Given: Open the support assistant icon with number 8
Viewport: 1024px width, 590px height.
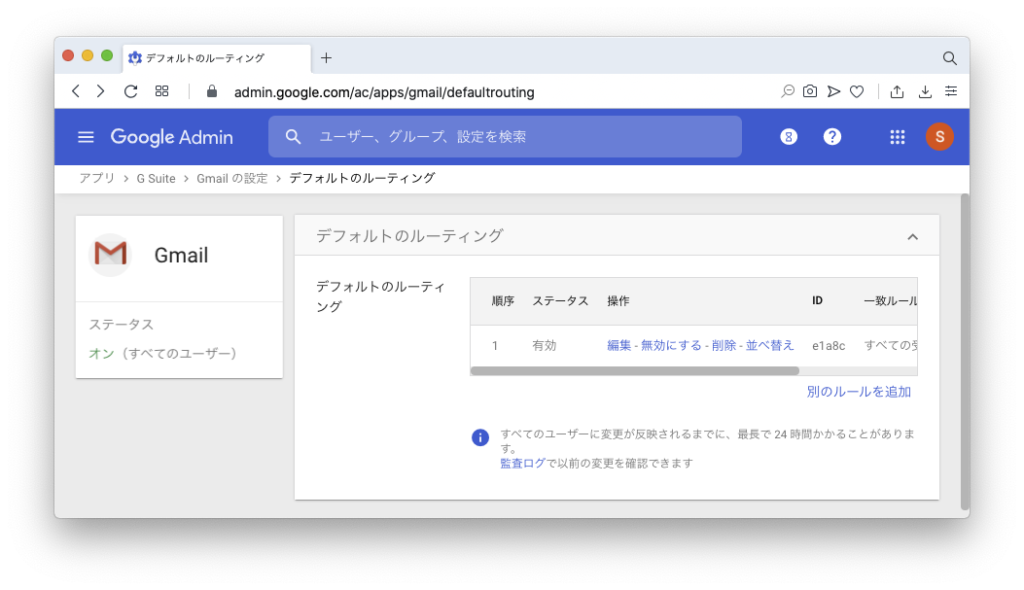Looking at the screenshot, I should (x=788, y=137).
